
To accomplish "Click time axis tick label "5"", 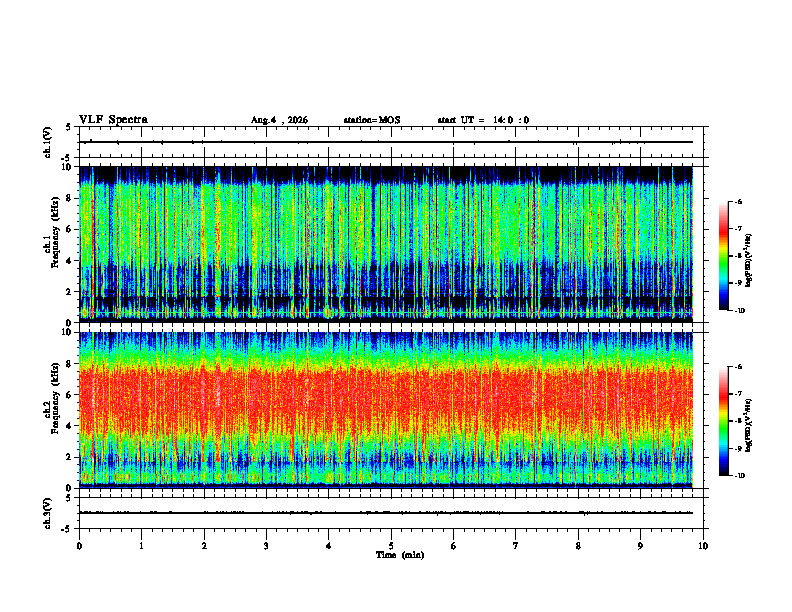I will [391, 546].
